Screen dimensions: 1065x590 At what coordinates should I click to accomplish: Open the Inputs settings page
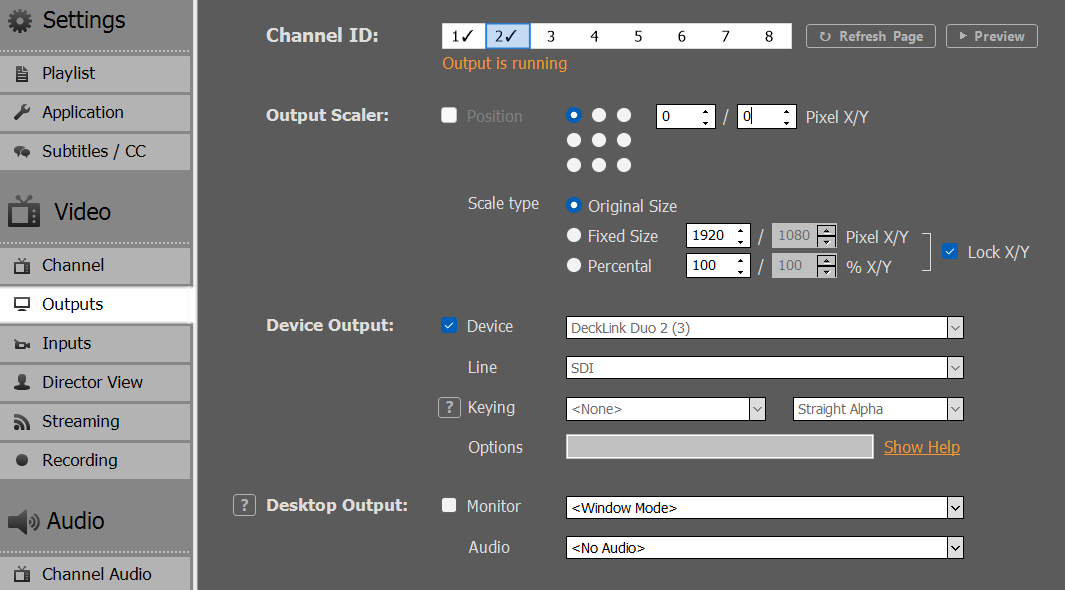95,343
